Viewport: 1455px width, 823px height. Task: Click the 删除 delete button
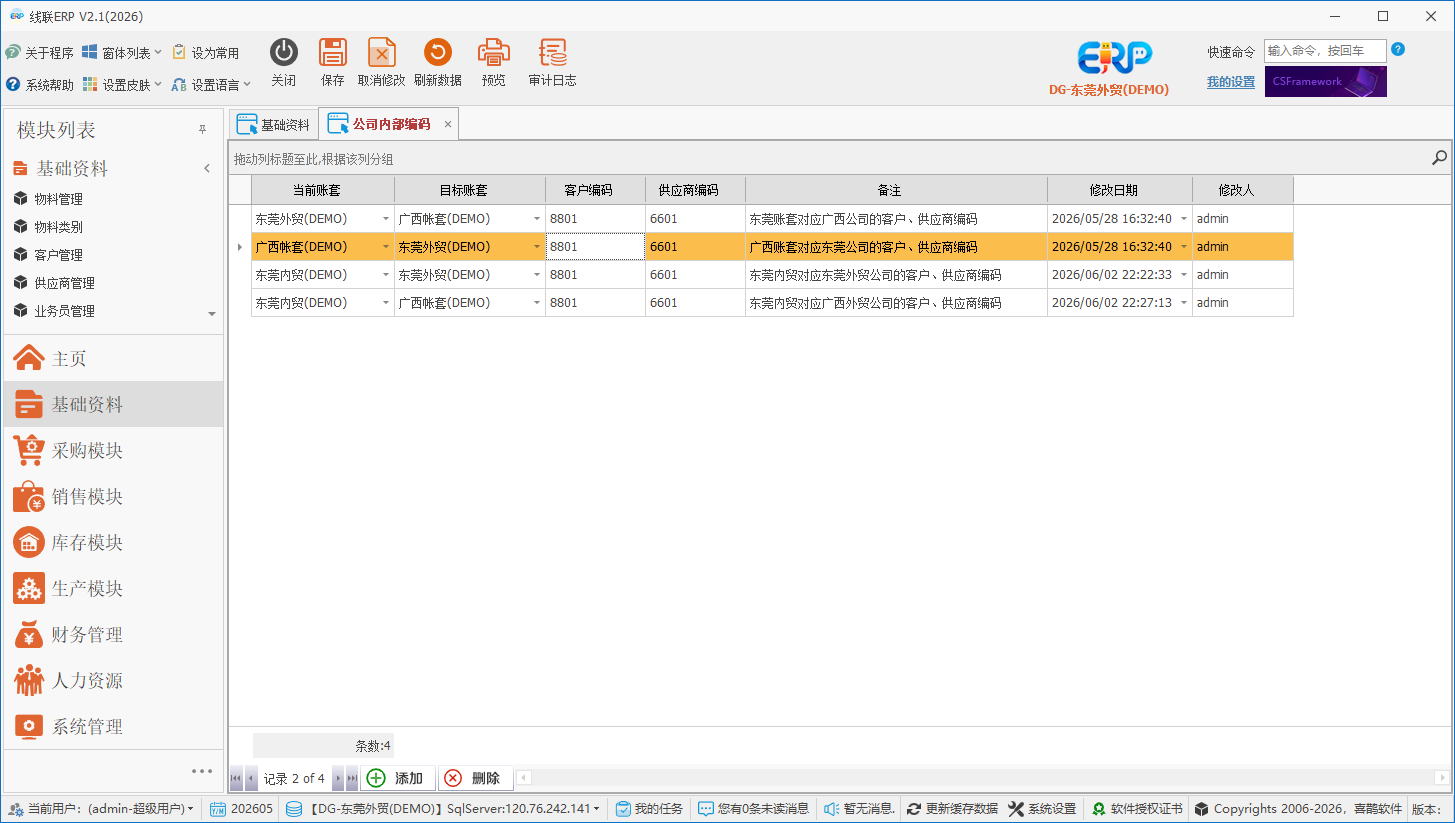click(475, 778)
